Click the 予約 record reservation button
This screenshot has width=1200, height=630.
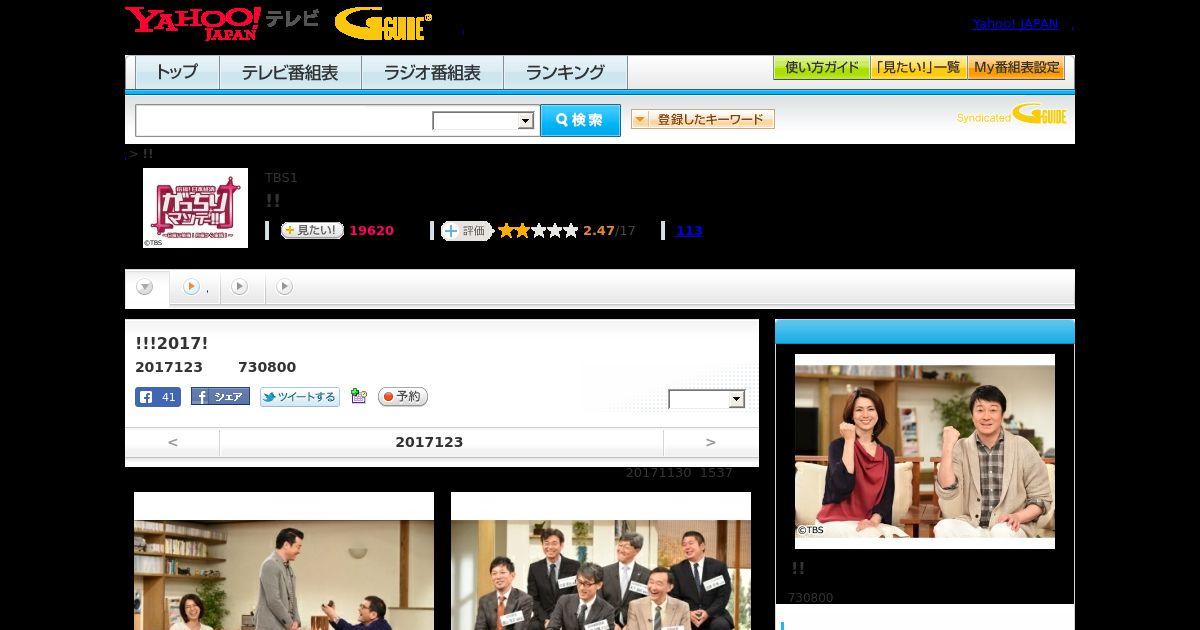tap(403, 397)
